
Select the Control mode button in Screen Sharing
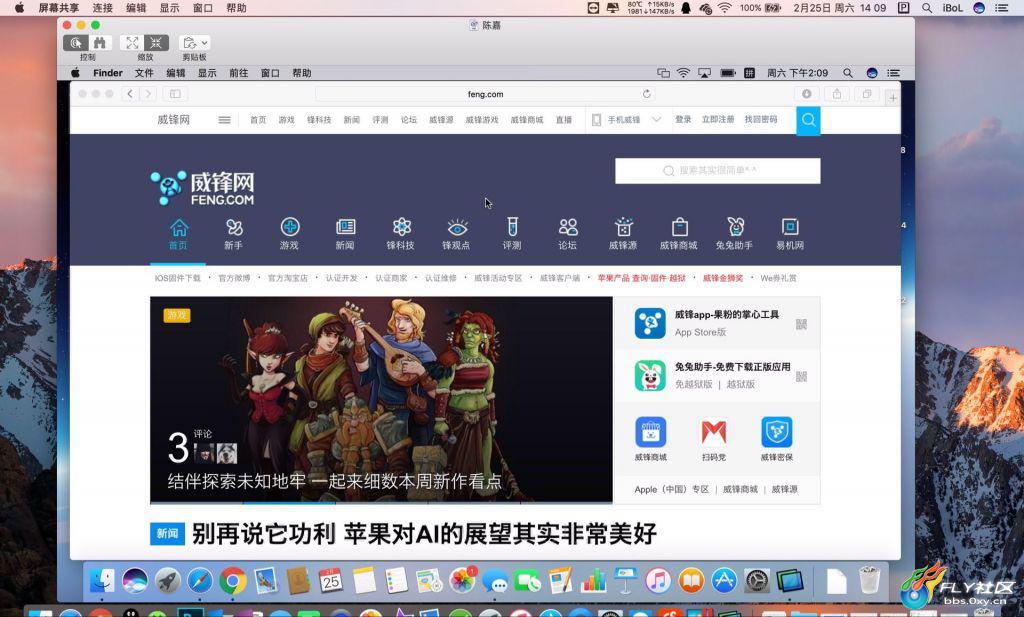(x=76, y=43)
